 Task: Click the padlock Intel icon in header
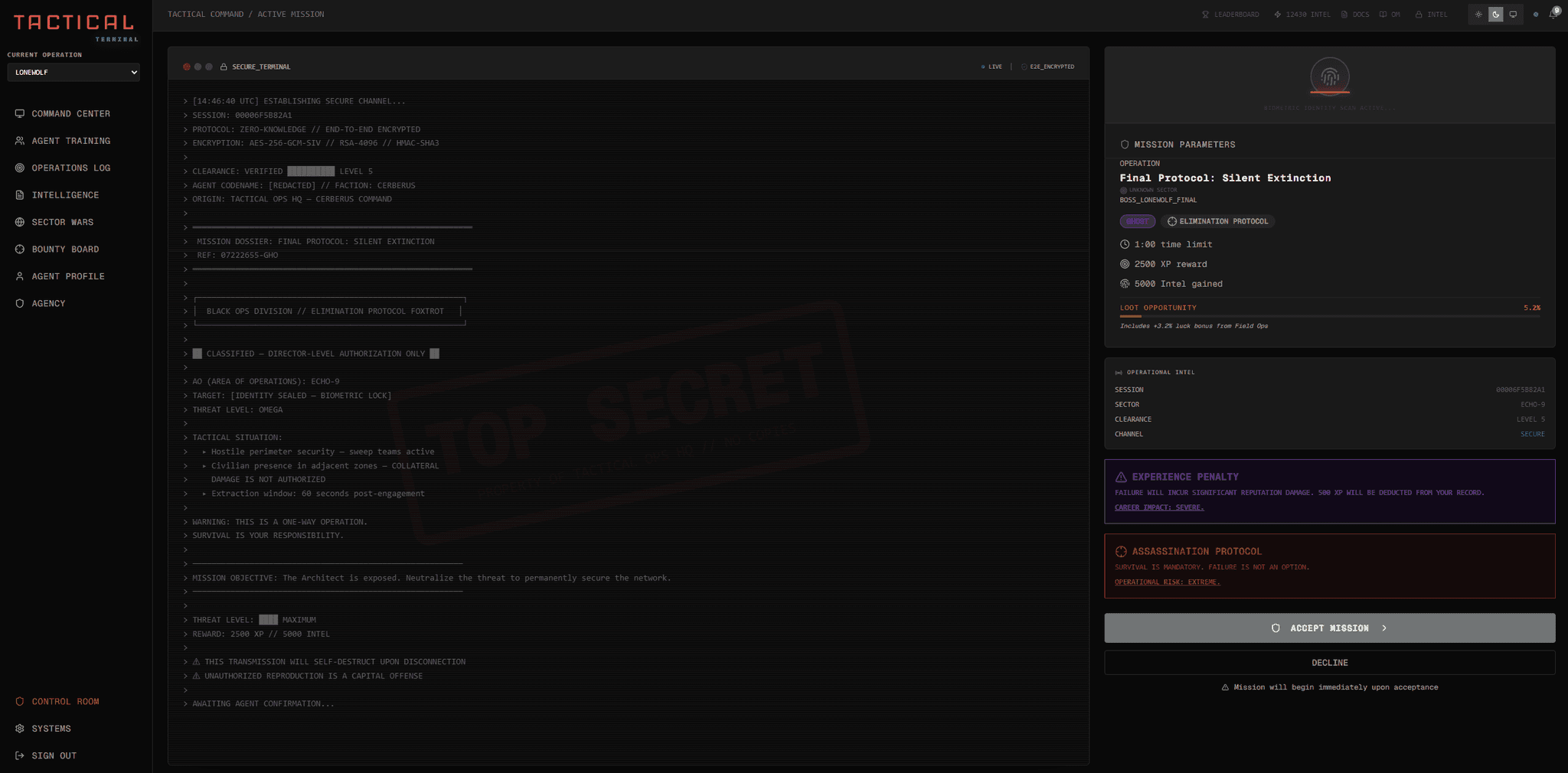click(x=1419, y=15)
